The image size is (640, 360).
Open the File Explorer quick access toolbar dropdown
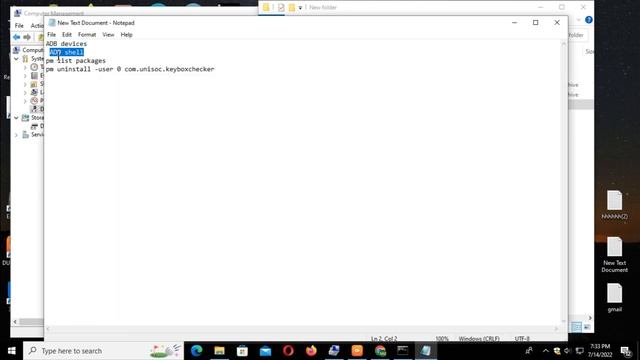coord(300,8)
